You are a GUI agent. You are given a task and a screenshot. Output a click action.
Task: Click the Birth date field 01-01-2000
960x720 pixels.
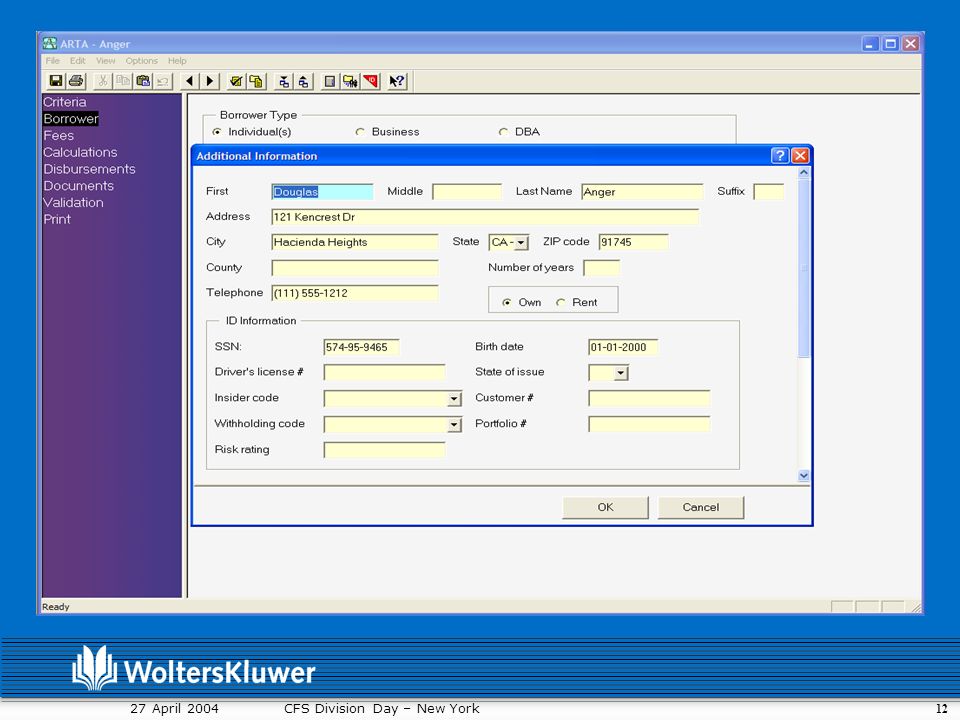623,347
